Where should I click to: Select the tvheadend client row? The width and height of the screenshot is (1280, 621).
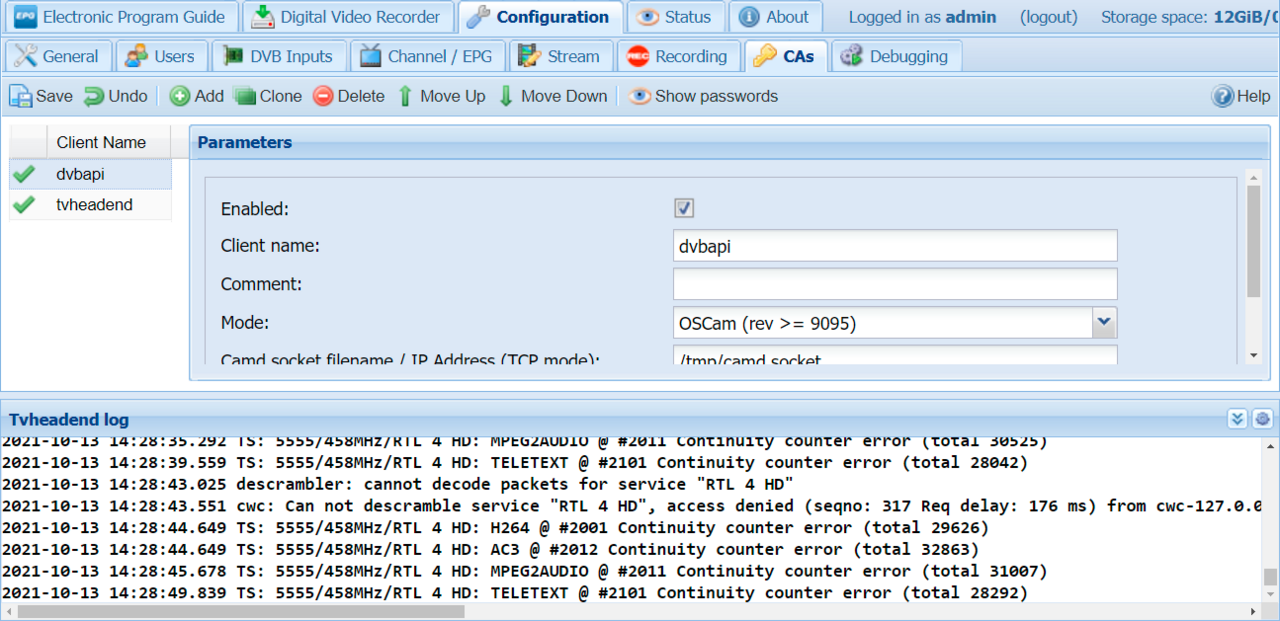tap(94, 205)
